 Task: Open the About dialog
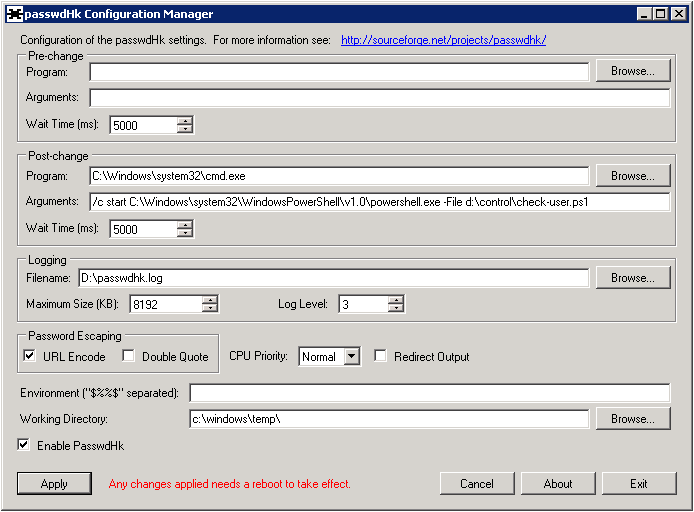point(558,484)
